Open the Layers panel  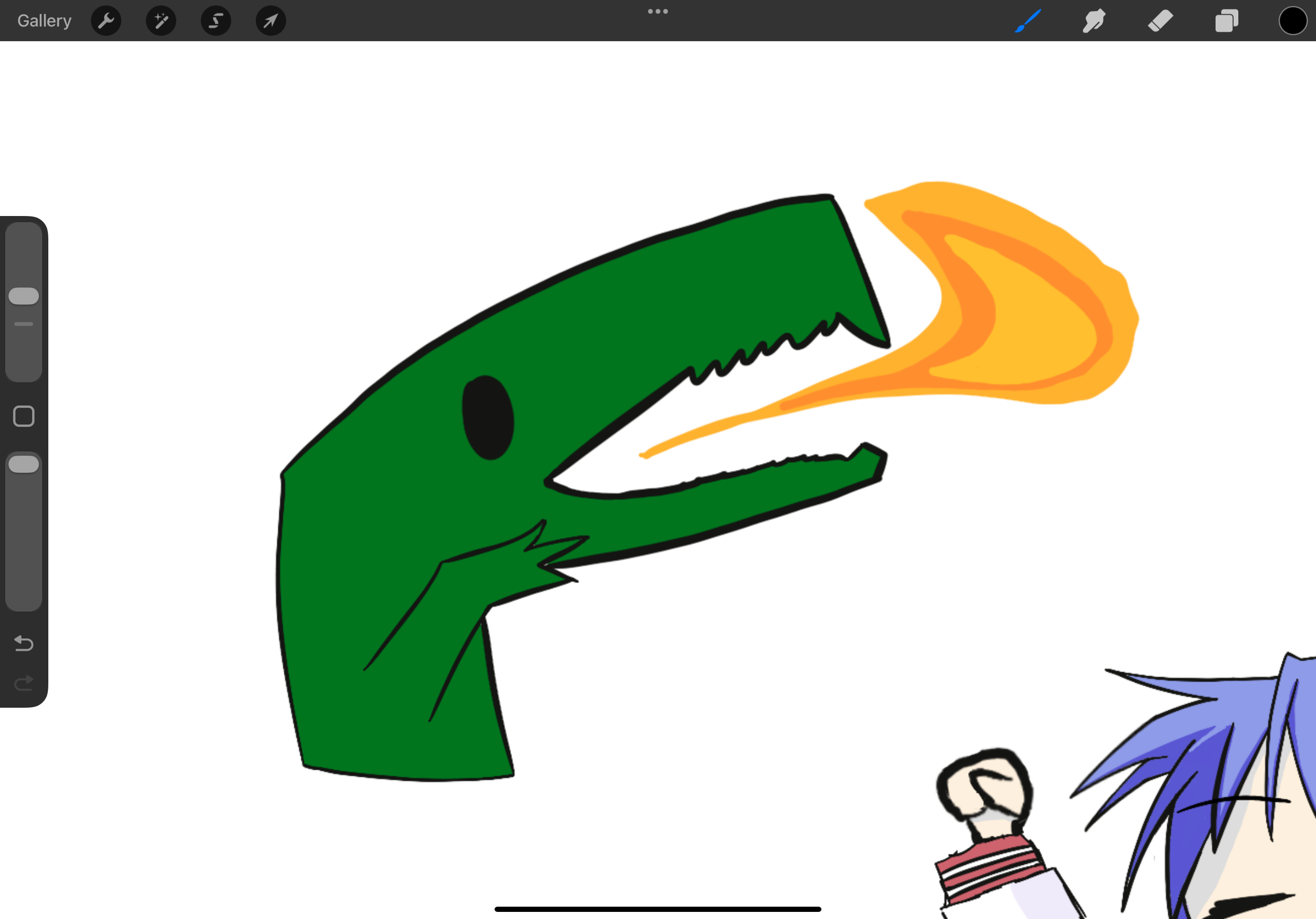[x=1226, y=21]
